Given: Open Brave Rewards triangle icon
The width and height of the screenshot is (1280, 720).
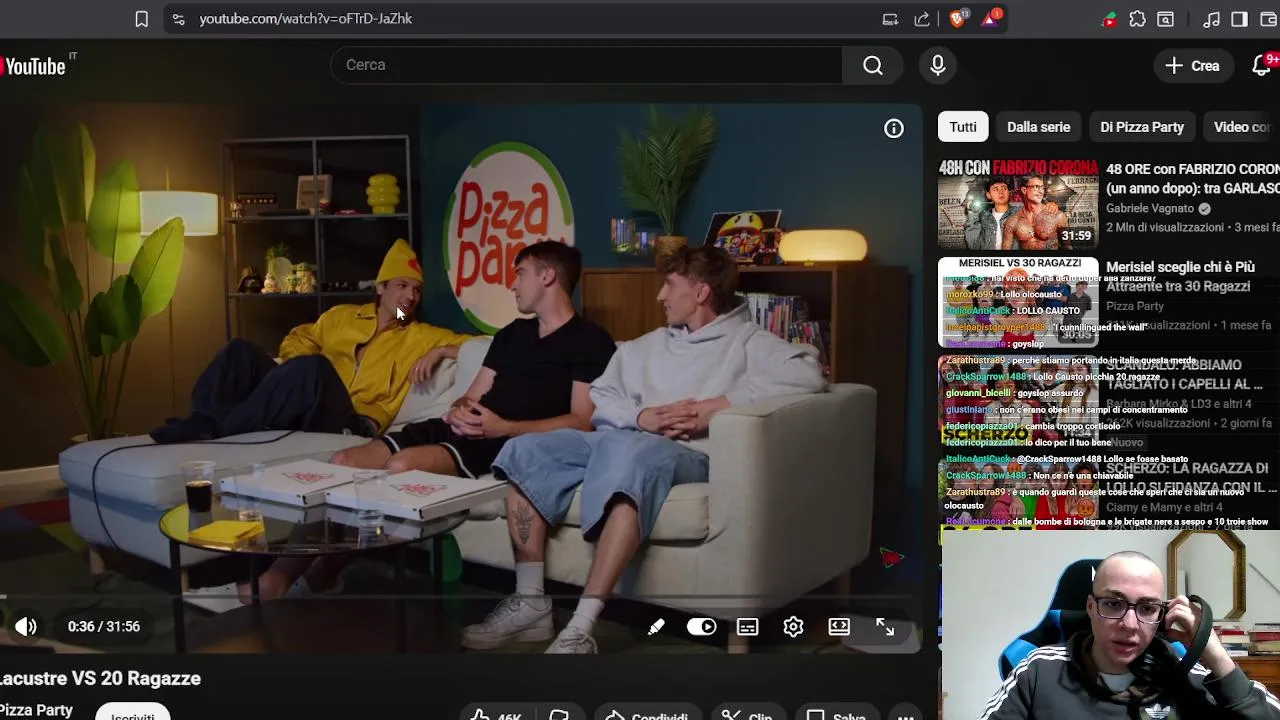Looking at the screenshot, I should click(x=991, y=18).
